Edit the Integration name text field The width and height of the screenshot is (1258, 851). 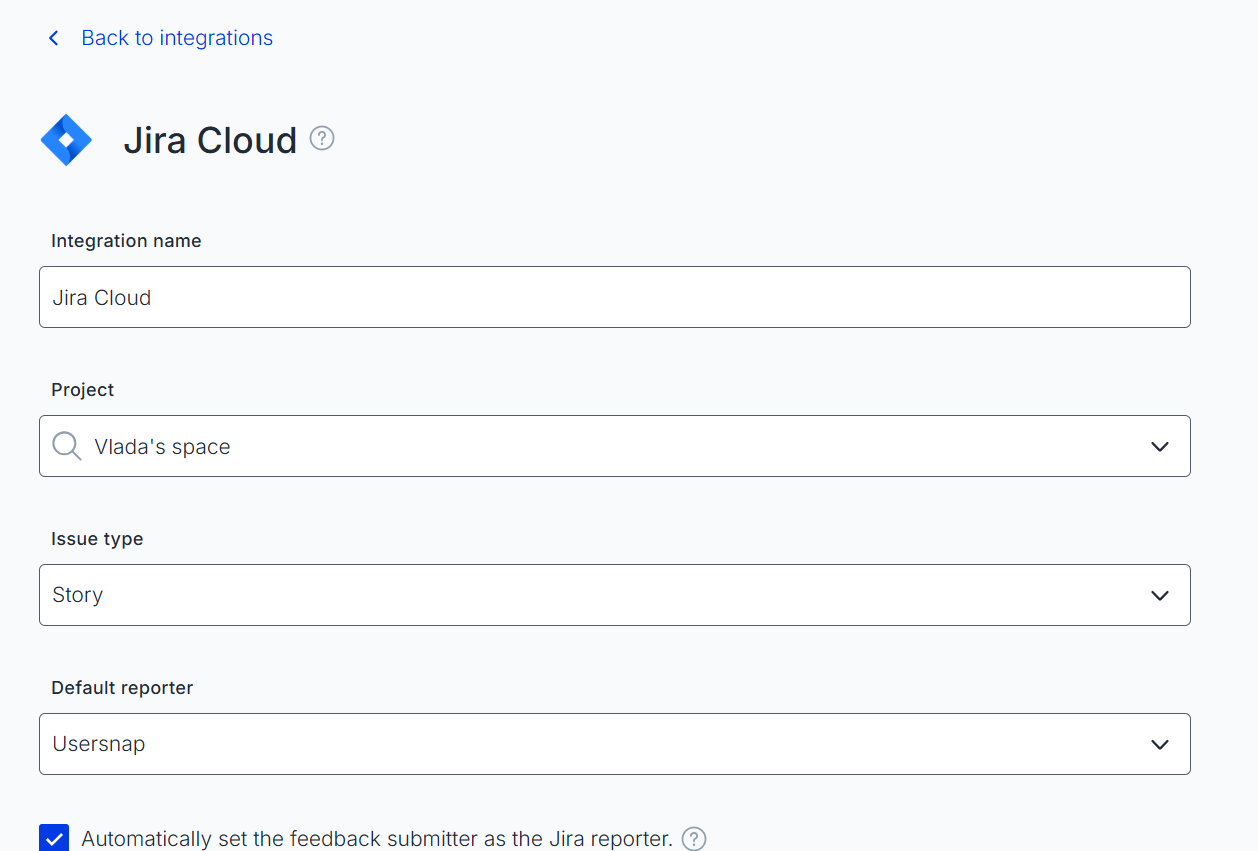coord(615,297)
